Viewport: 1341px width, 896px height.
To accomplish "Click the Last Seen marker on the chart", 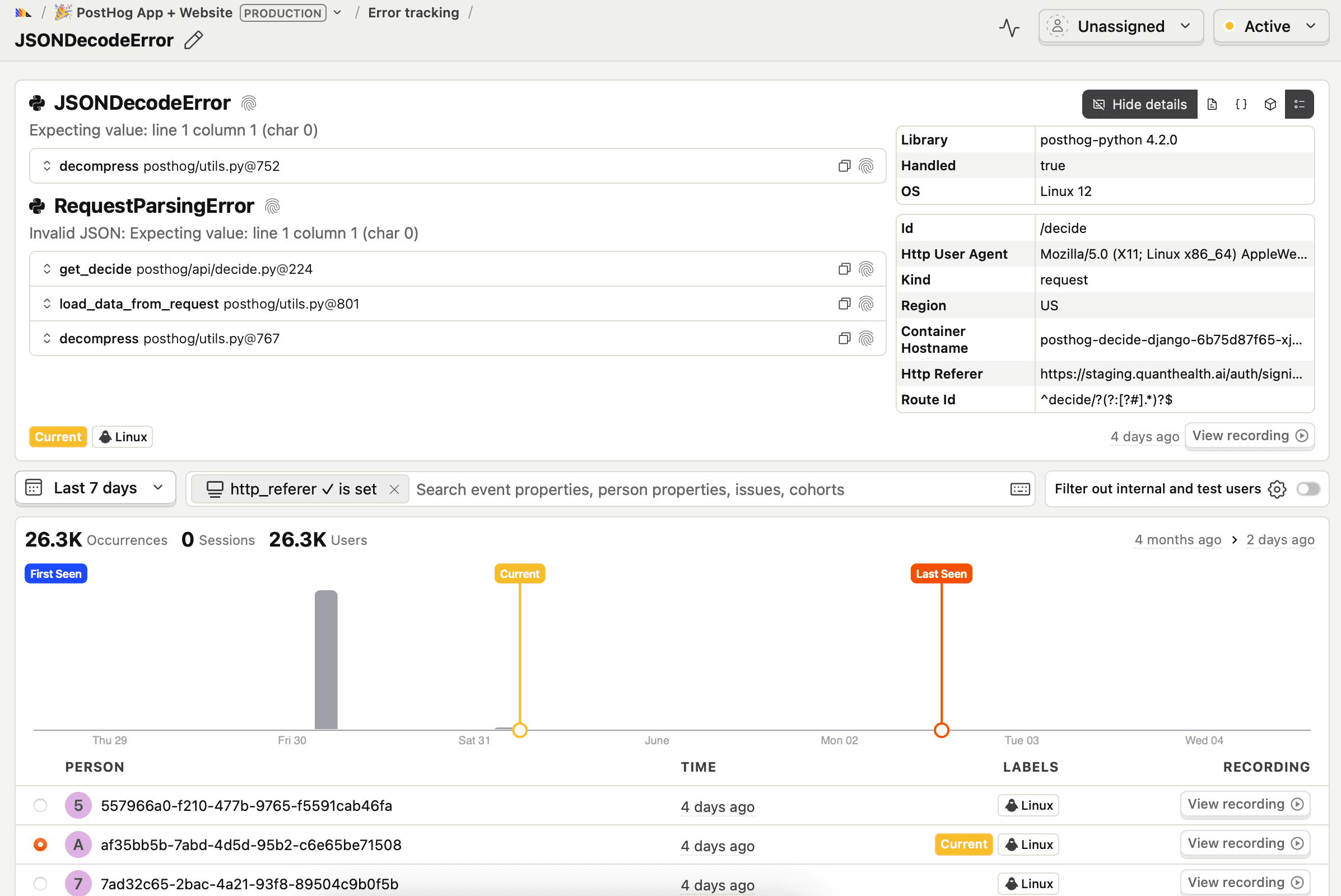I will [941, 575].
